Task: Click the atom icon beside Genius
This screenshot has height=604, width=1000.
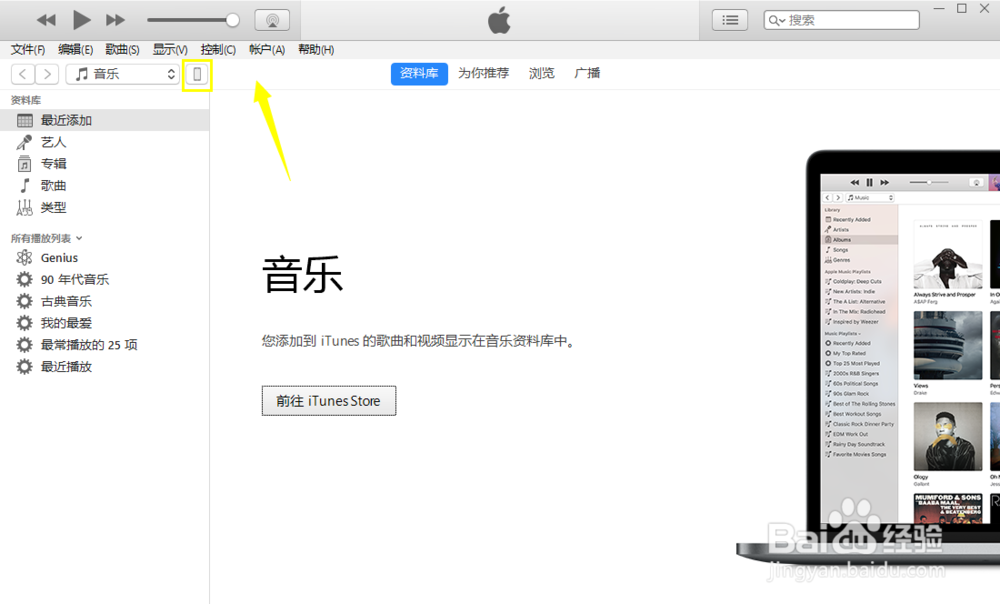Action: tap(24, 258)
